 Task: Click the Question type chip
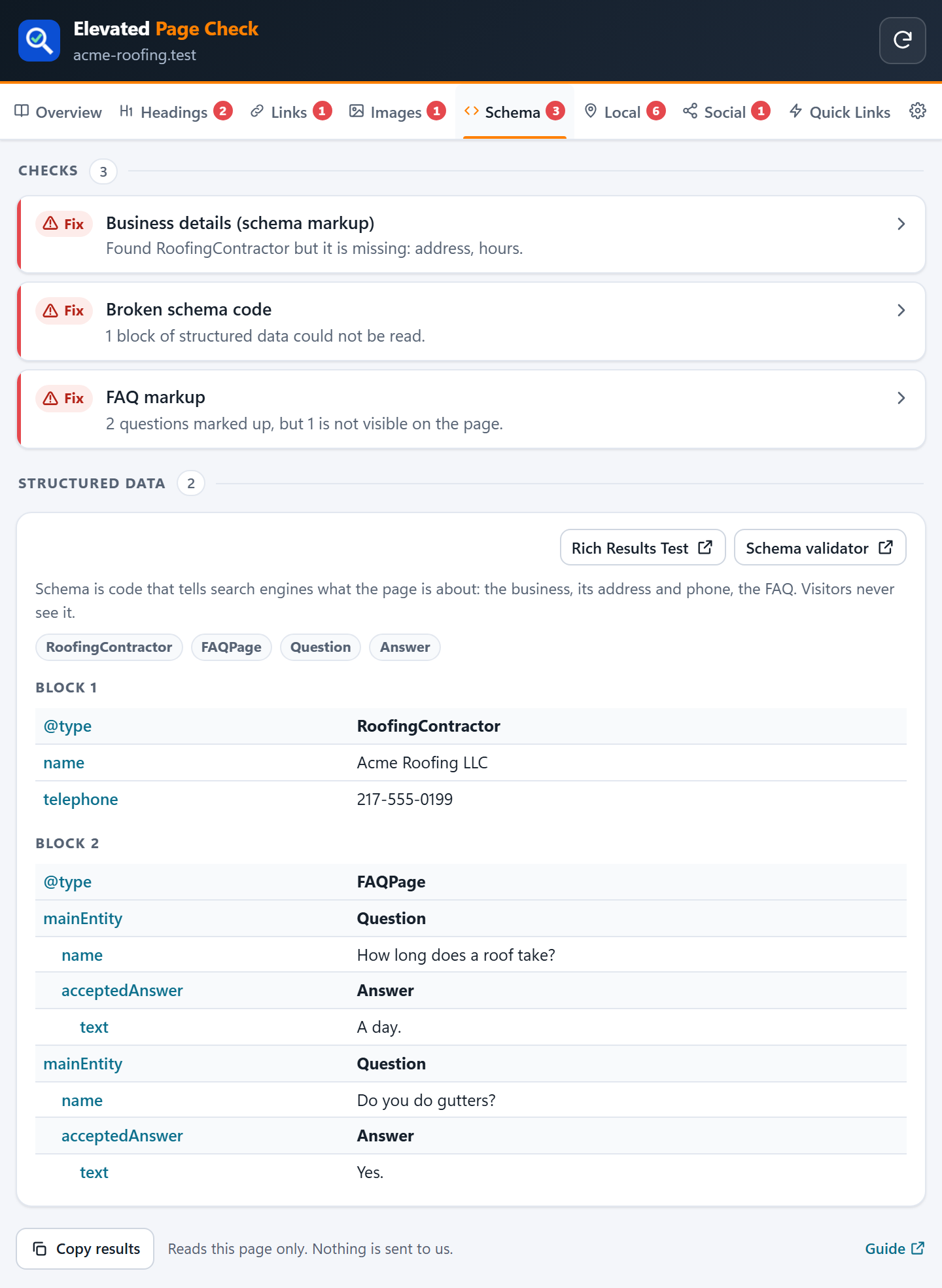tap(321, 647)
